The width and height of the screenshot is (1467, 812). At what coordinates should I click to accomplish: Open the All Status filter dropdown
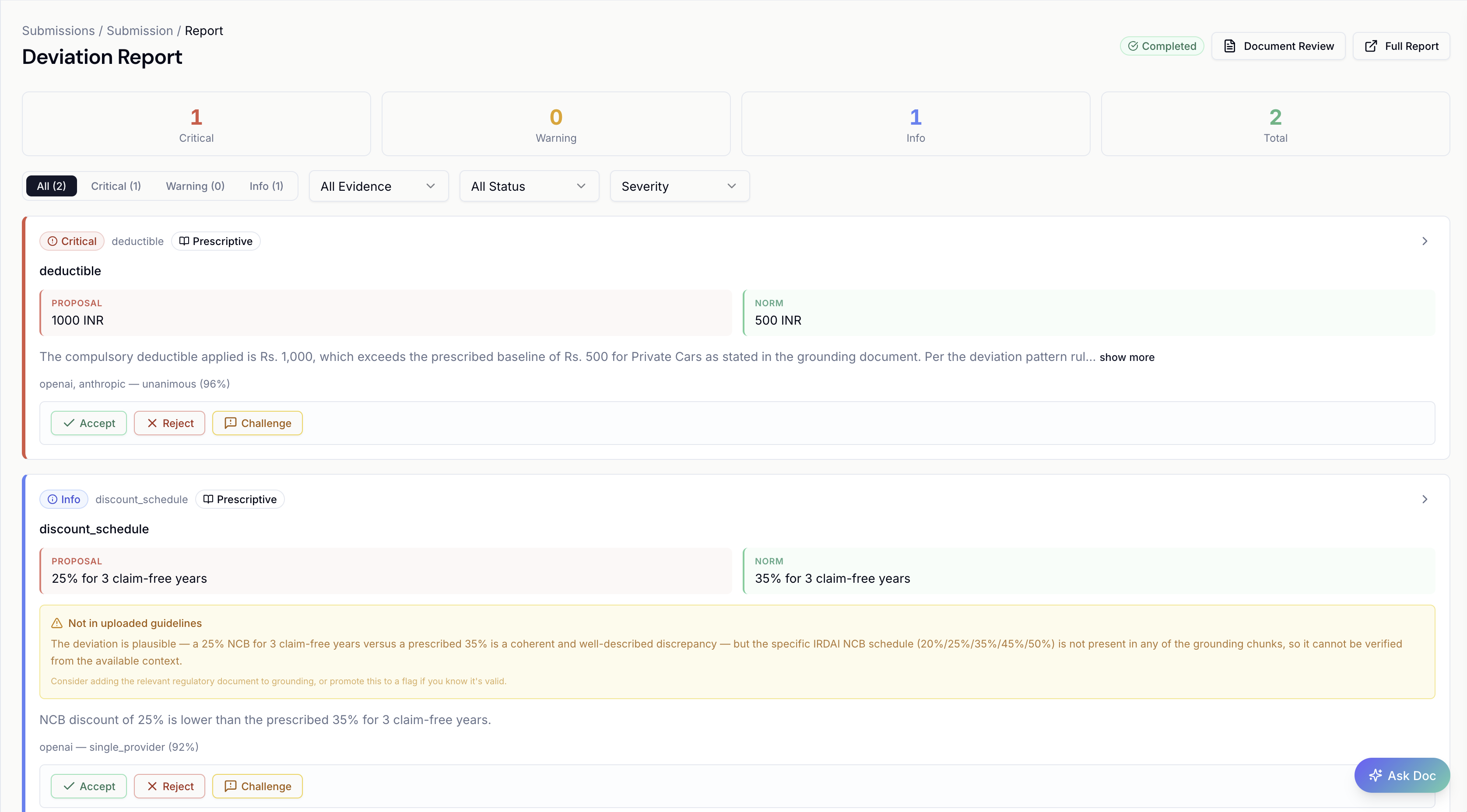coord(529,186)
